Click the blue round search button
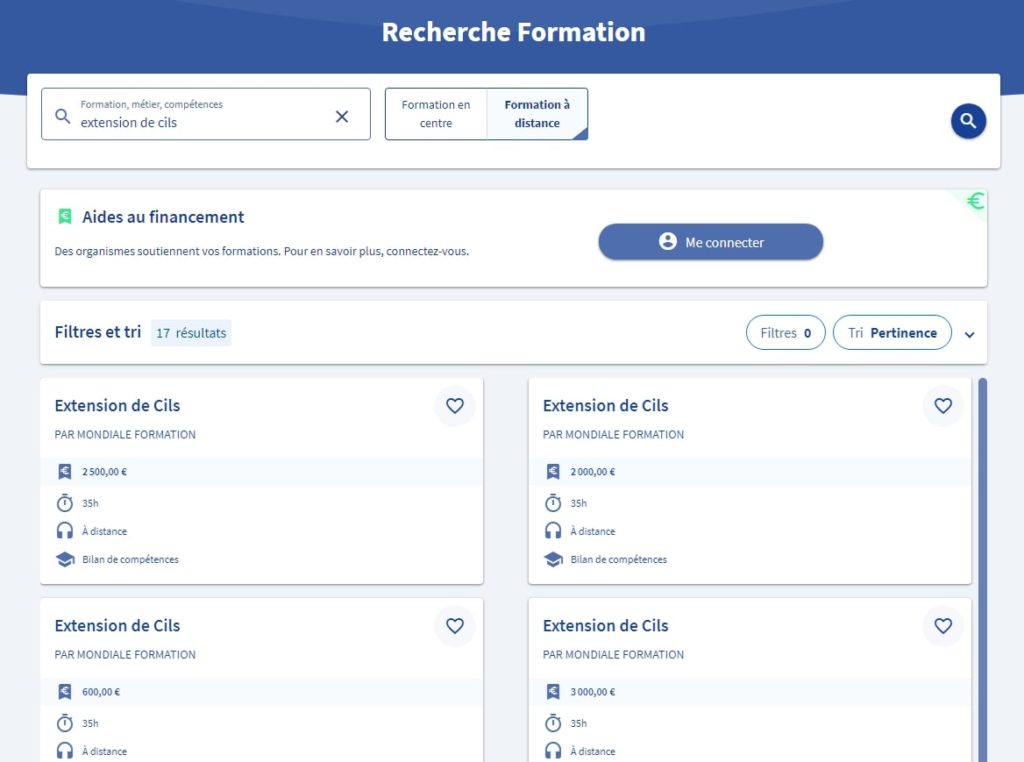 pos(968,121)
